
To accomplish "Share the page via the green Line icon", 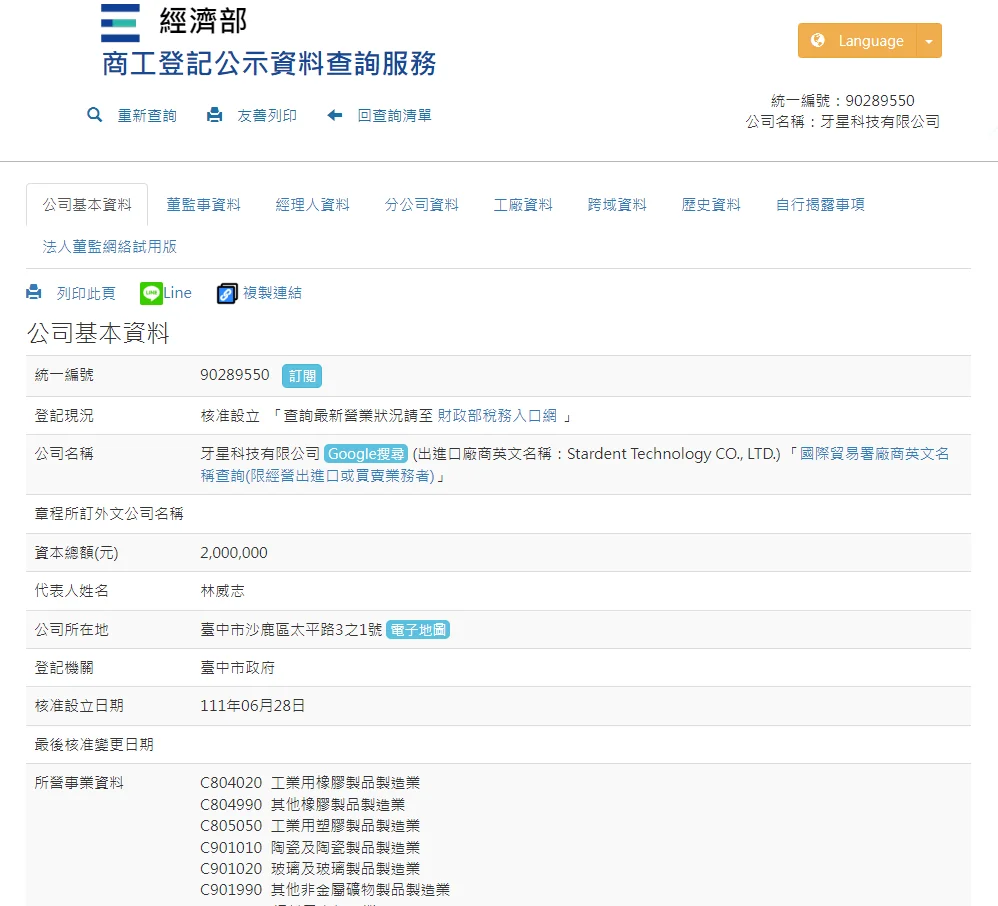I will click(151, 293).
